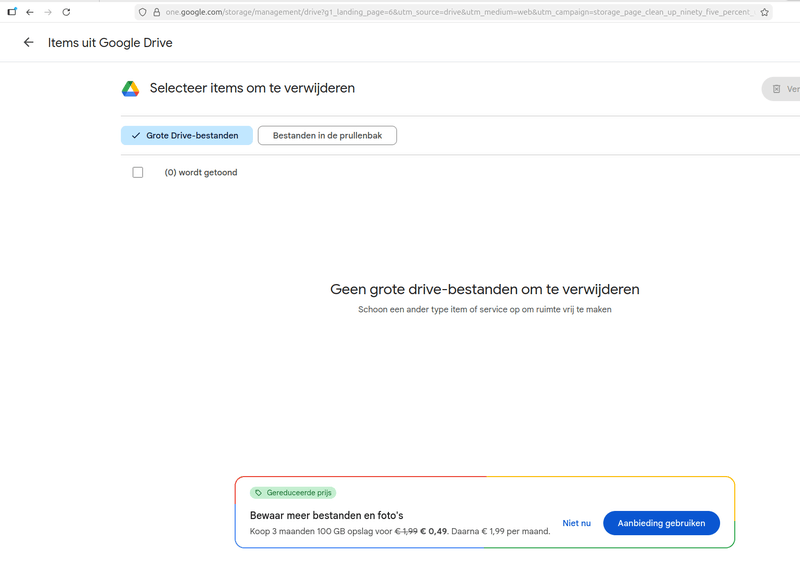The height and width of the screenshot is (562, 800).
Task: Go back using the browser back arrow
Action: tap(30, 12)
